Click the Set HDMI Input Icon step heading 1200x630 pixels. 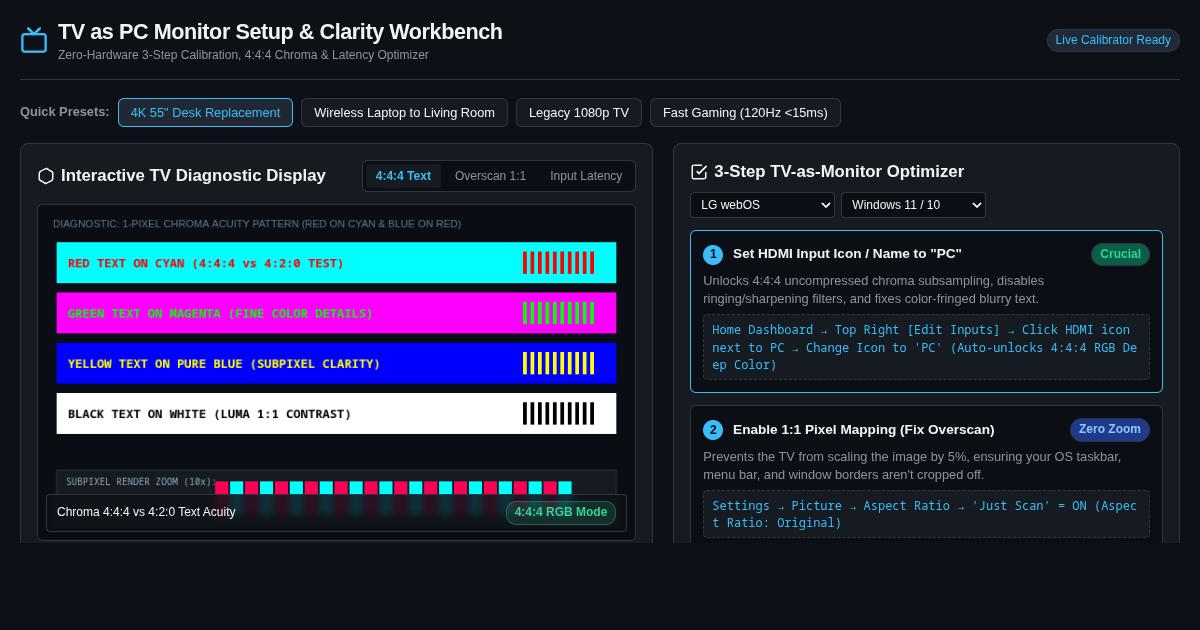[x=847, y=254]
